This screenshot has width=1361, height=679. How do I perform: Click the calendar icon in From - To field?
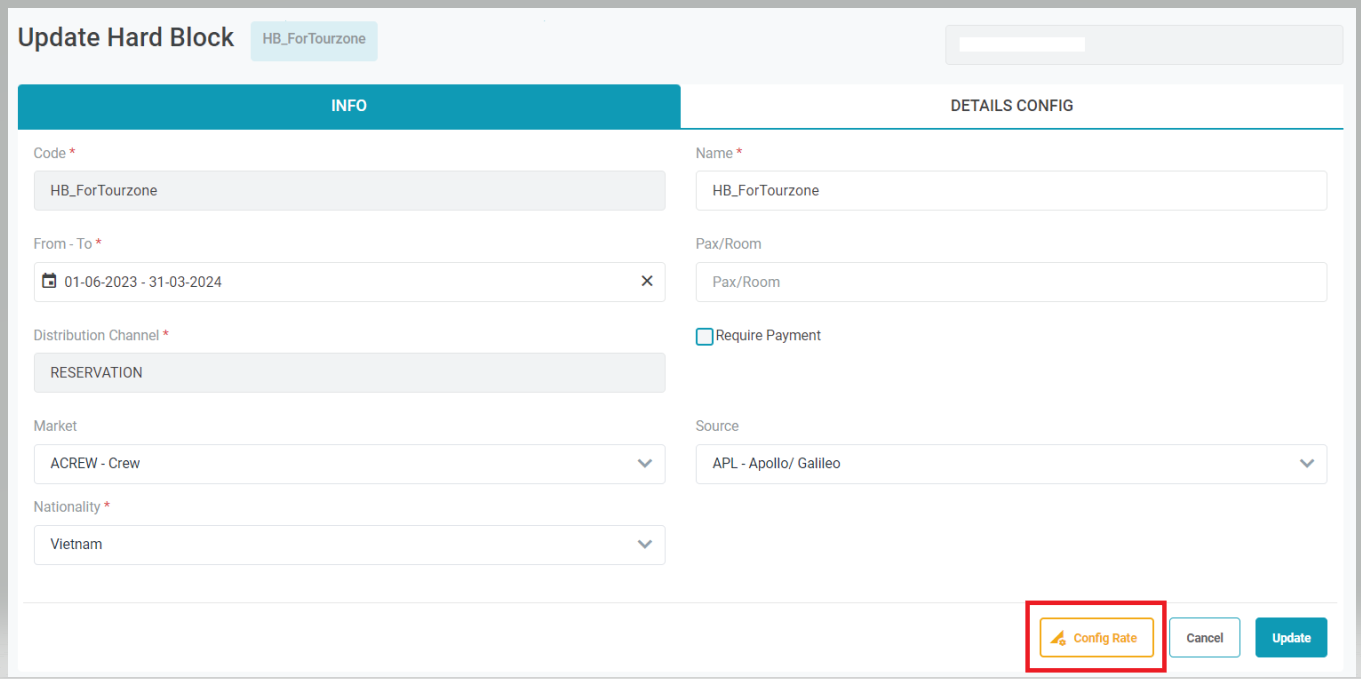click(49, 282)
